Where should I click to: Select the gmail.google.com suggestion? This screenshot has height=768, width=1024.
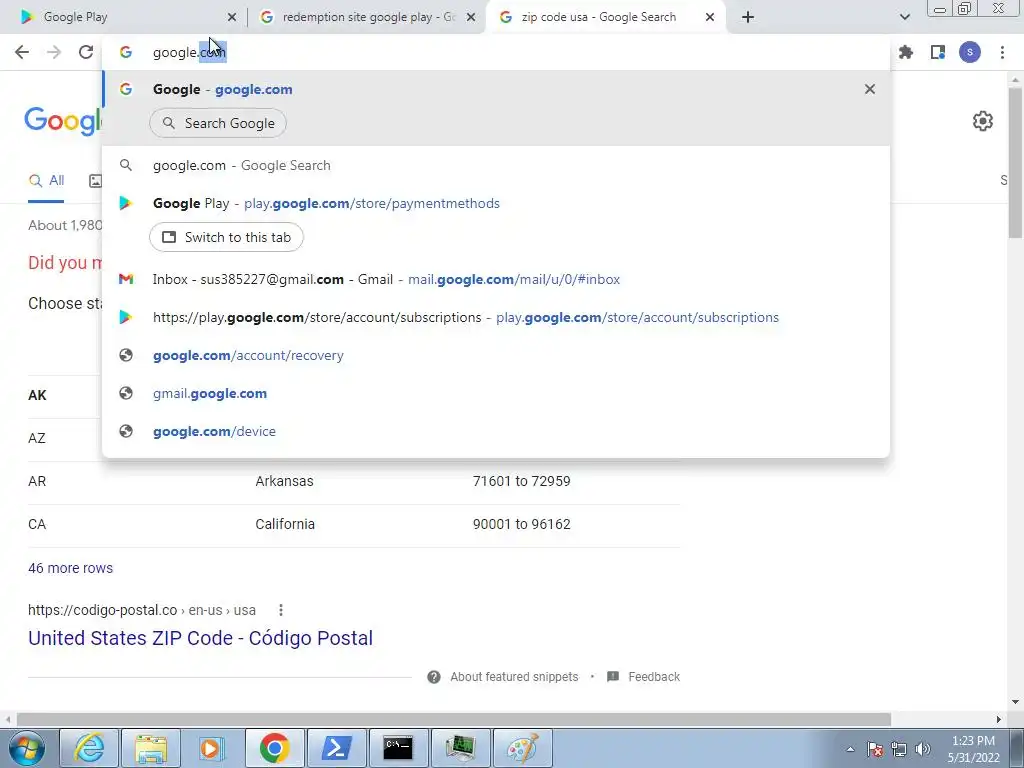(x=496, y=393)
